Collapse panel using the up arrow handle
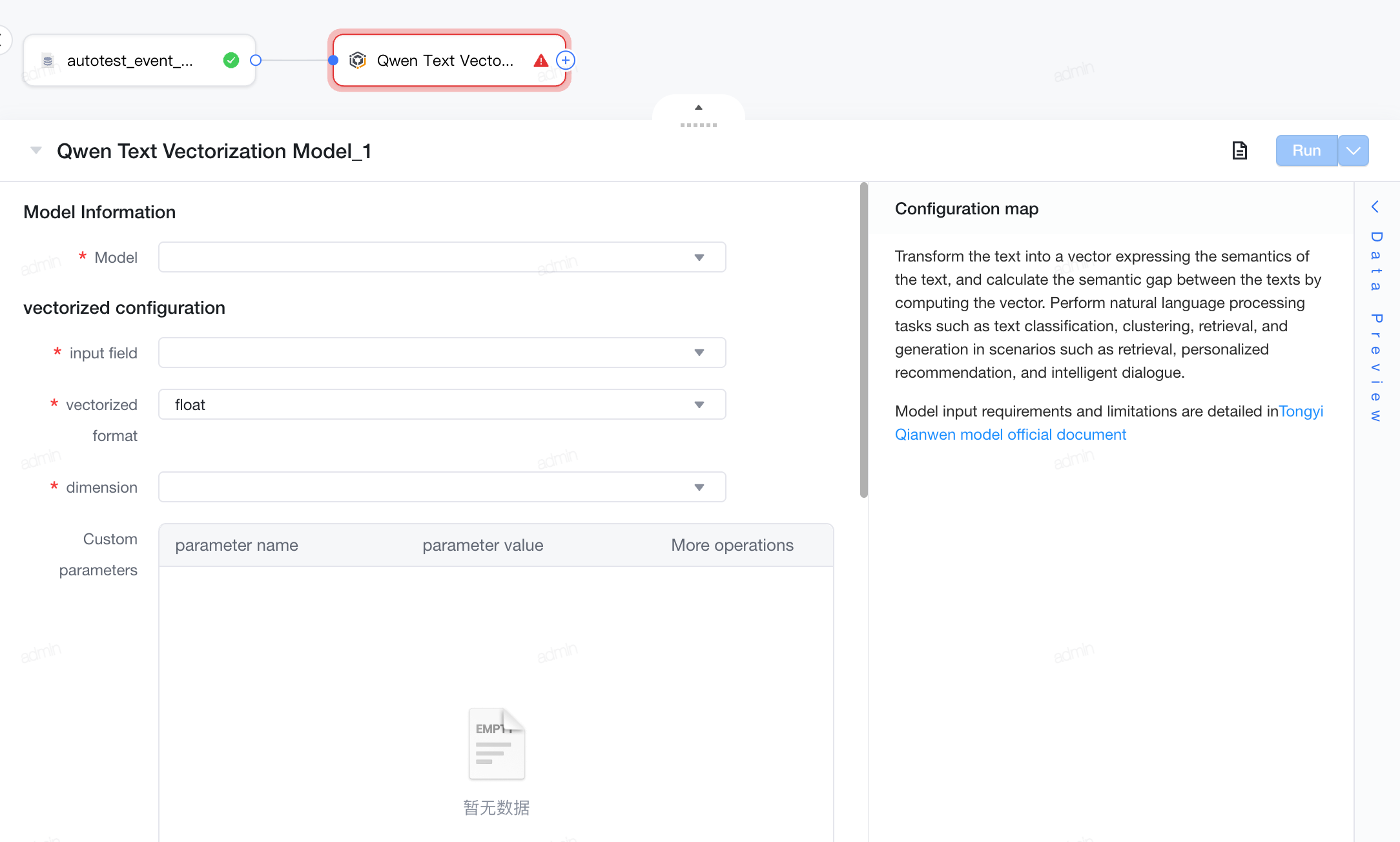The height and width of the screenshot is (842, 1400). click(699, 107)
